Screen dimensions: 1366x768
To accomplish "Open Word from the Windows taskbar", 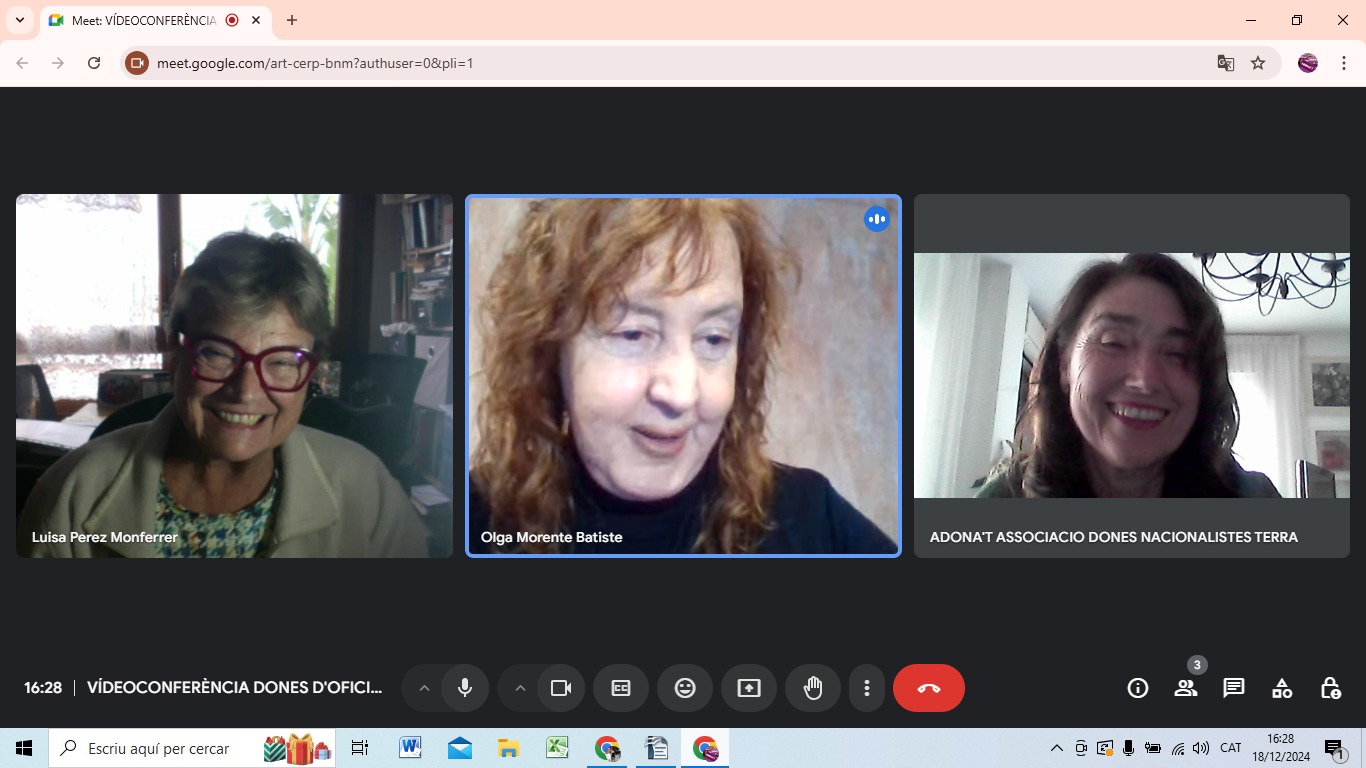I will (410, 748).
